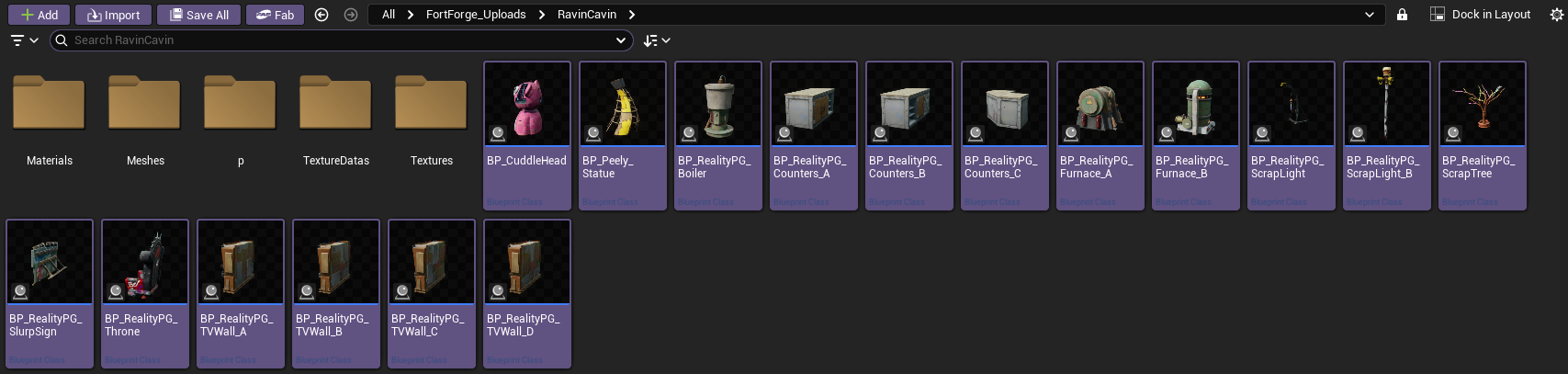Open the sort options dropdown
1568x374 pixels.
tap(657, 40)
